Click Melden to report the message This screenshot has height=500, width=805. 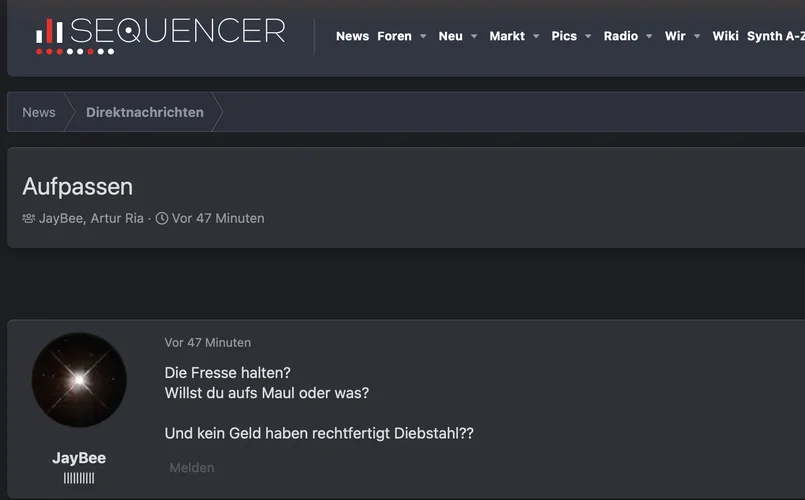192,468
